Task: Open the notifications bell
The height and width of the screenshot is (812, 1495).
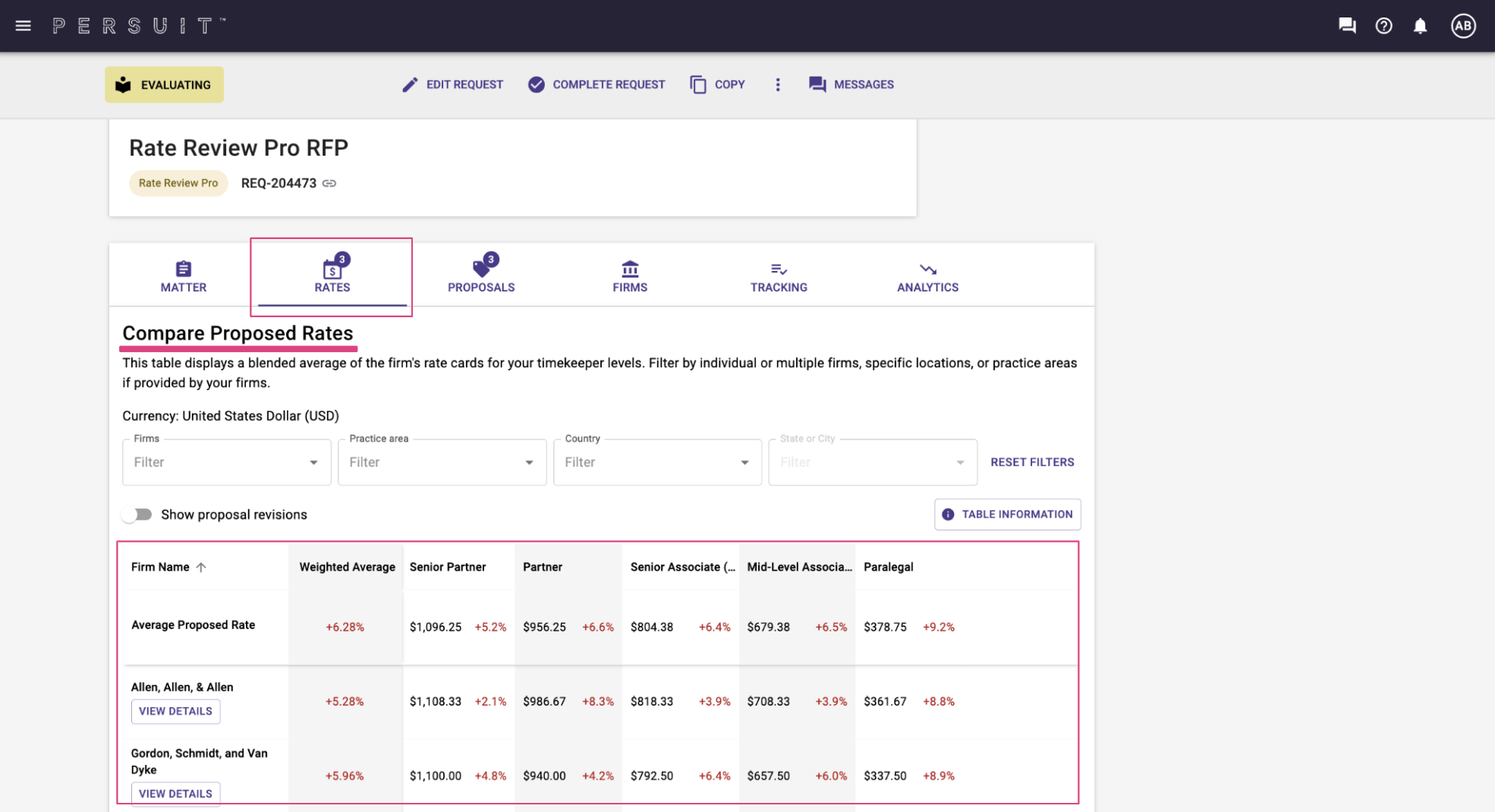Action: pyautogui.click(x=1420, y=26)
